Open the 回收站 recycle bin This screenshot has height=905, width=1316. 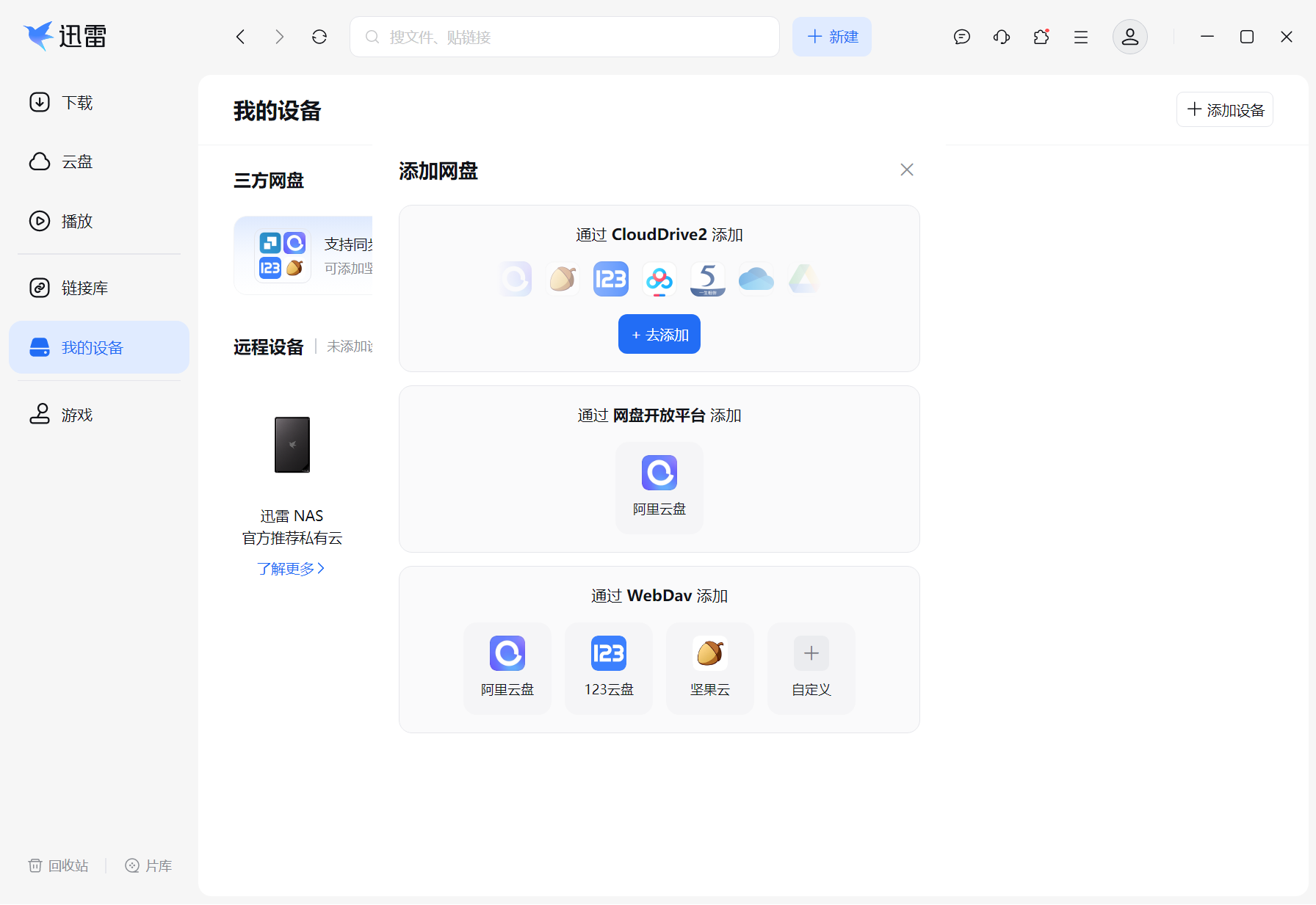pos(58,866)
